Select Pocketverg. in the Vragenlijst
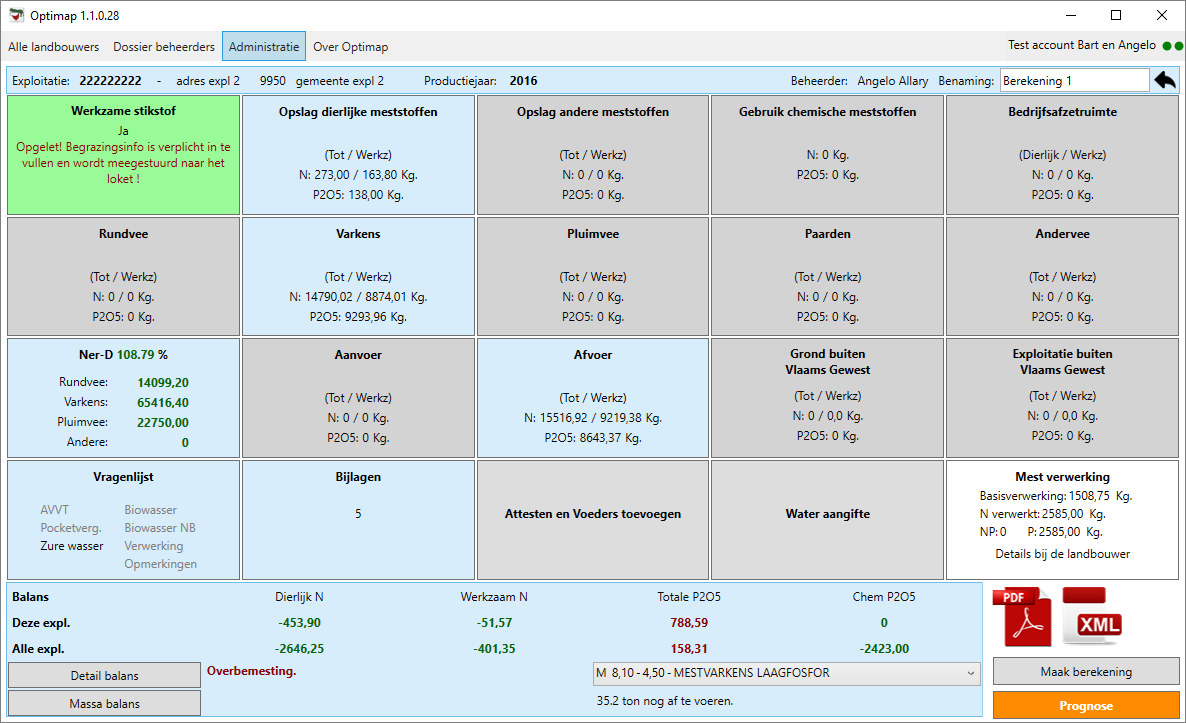Screen dimensions: 1186x723 coord(70,528)
